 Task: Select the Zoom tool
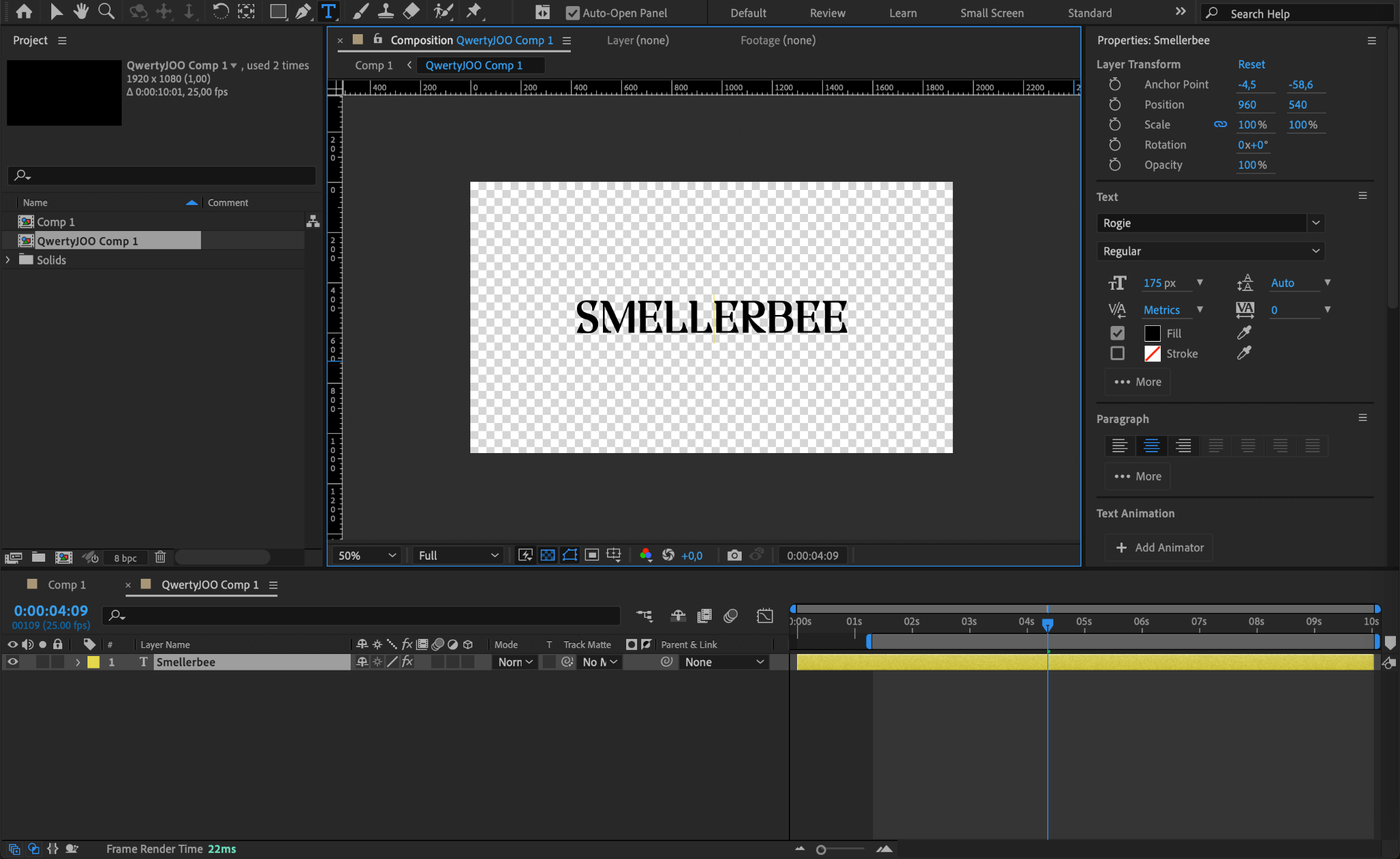point(106,12)
